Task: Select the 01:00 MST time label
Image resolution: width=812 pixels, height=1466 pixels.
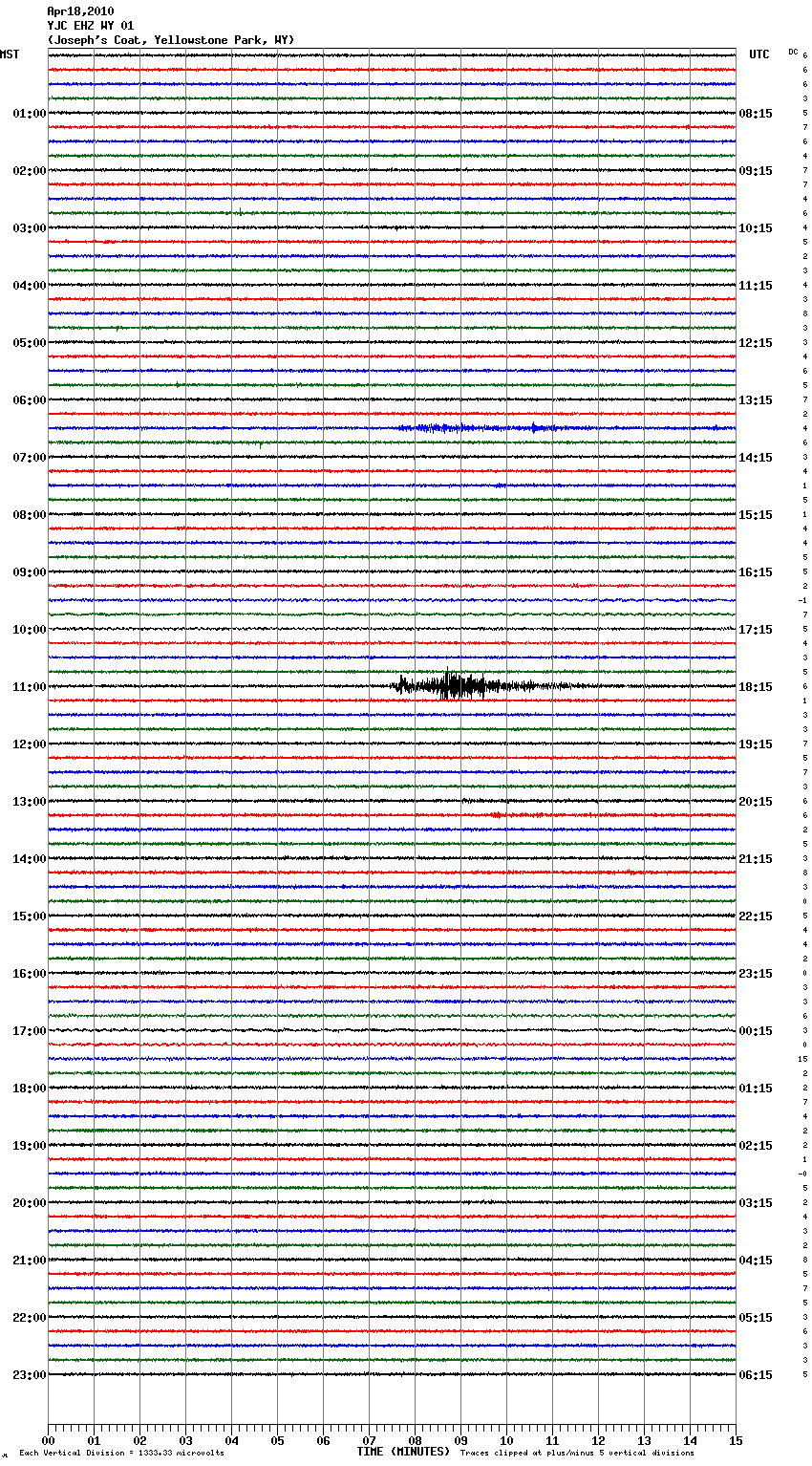Action: (29, 114)
